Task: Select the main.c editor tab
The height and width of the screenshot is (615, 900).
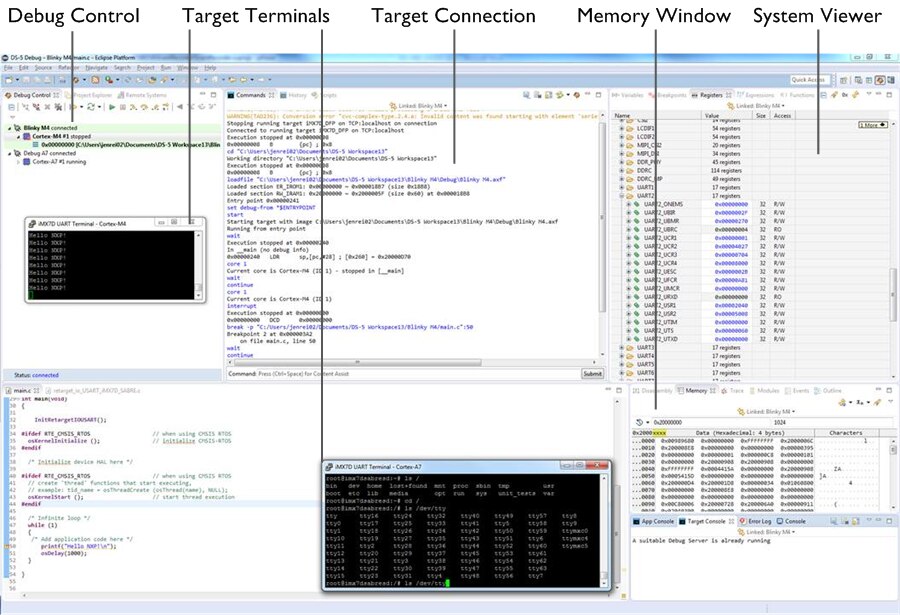Action: pyautogui.click(x=21, y=390)
